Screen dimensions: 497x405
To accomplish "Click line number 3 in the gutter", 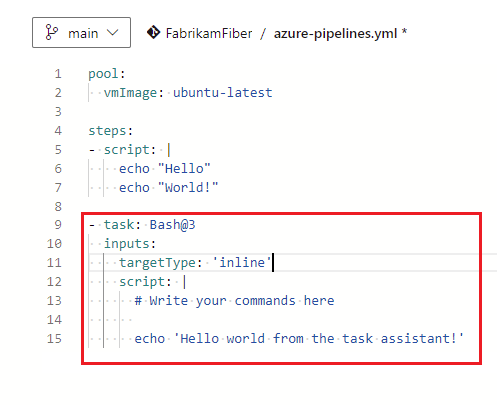I will coord(58,112).
